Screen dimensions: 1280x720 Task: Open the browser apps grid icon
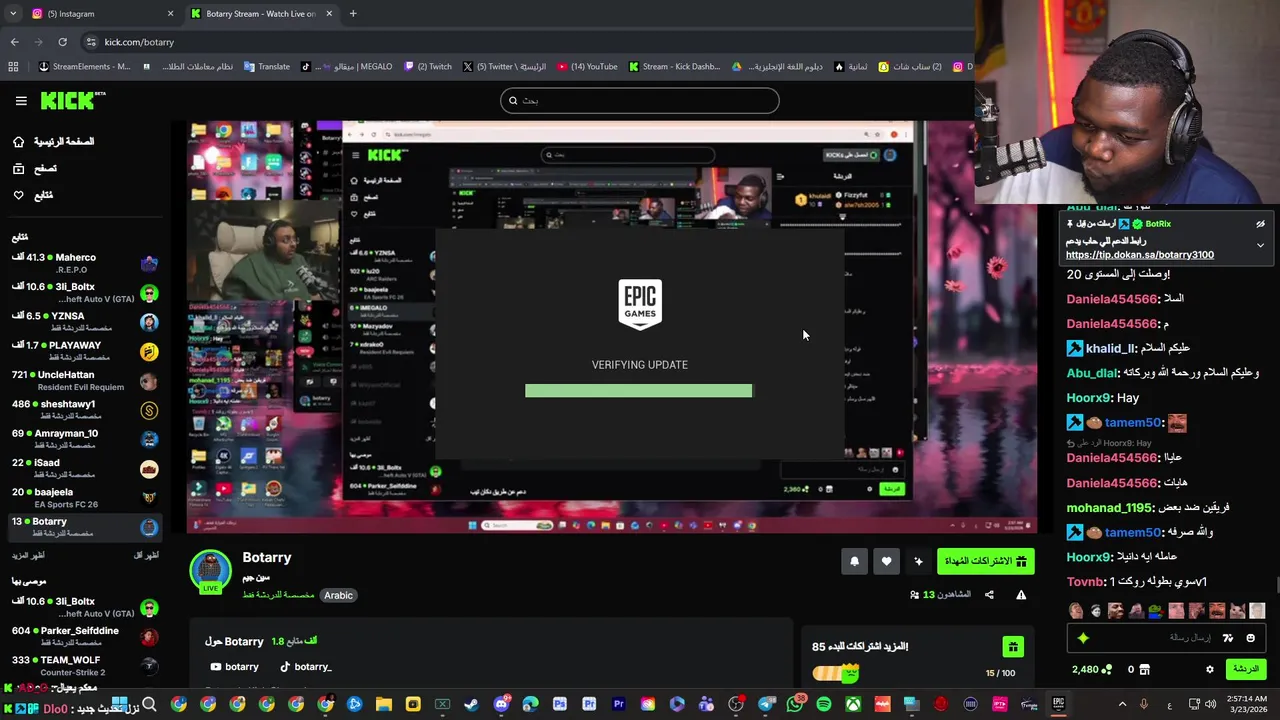13,67
